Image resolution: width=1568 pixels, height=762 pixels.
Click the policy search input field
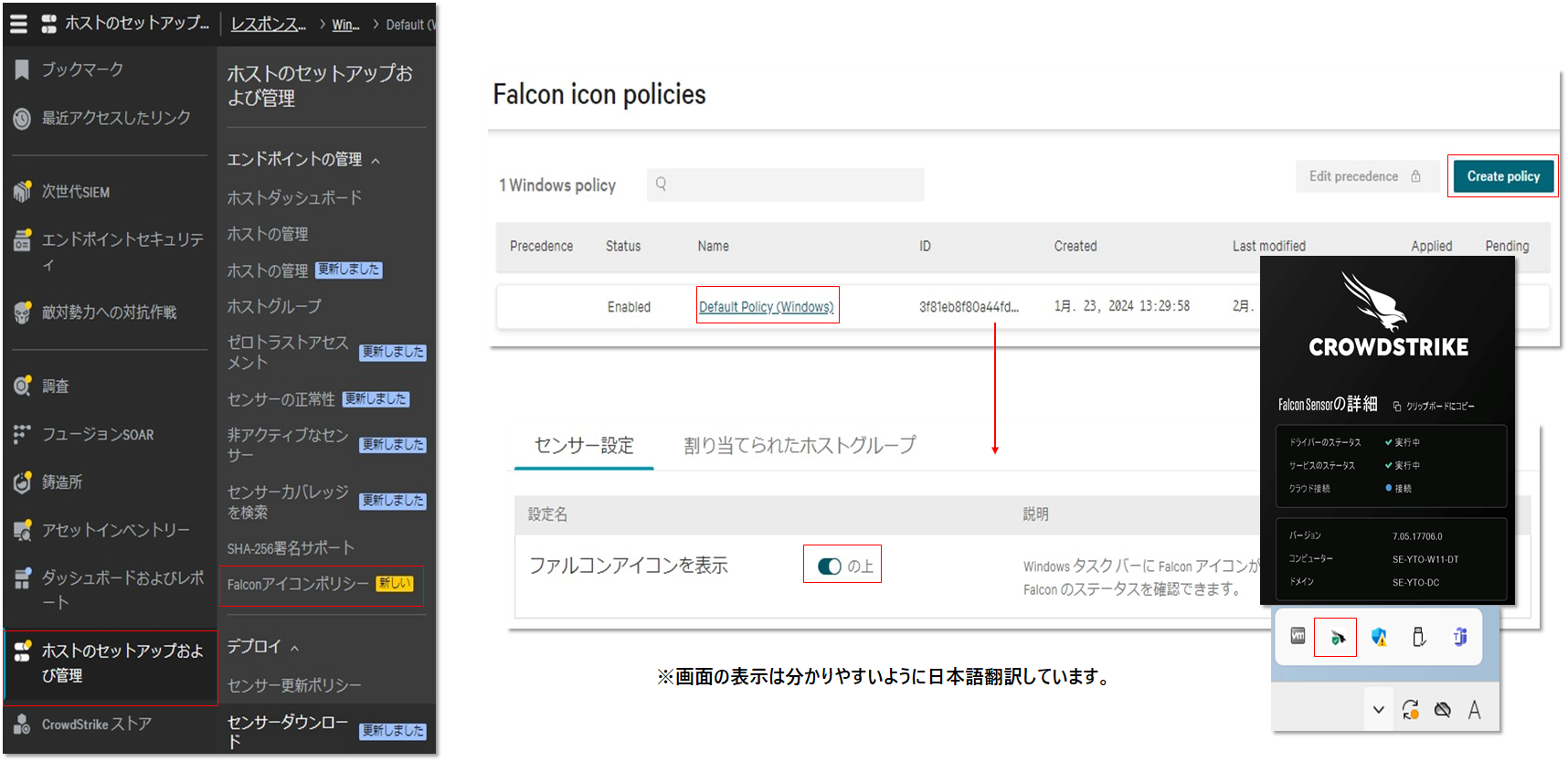click(x=785, y=184)
